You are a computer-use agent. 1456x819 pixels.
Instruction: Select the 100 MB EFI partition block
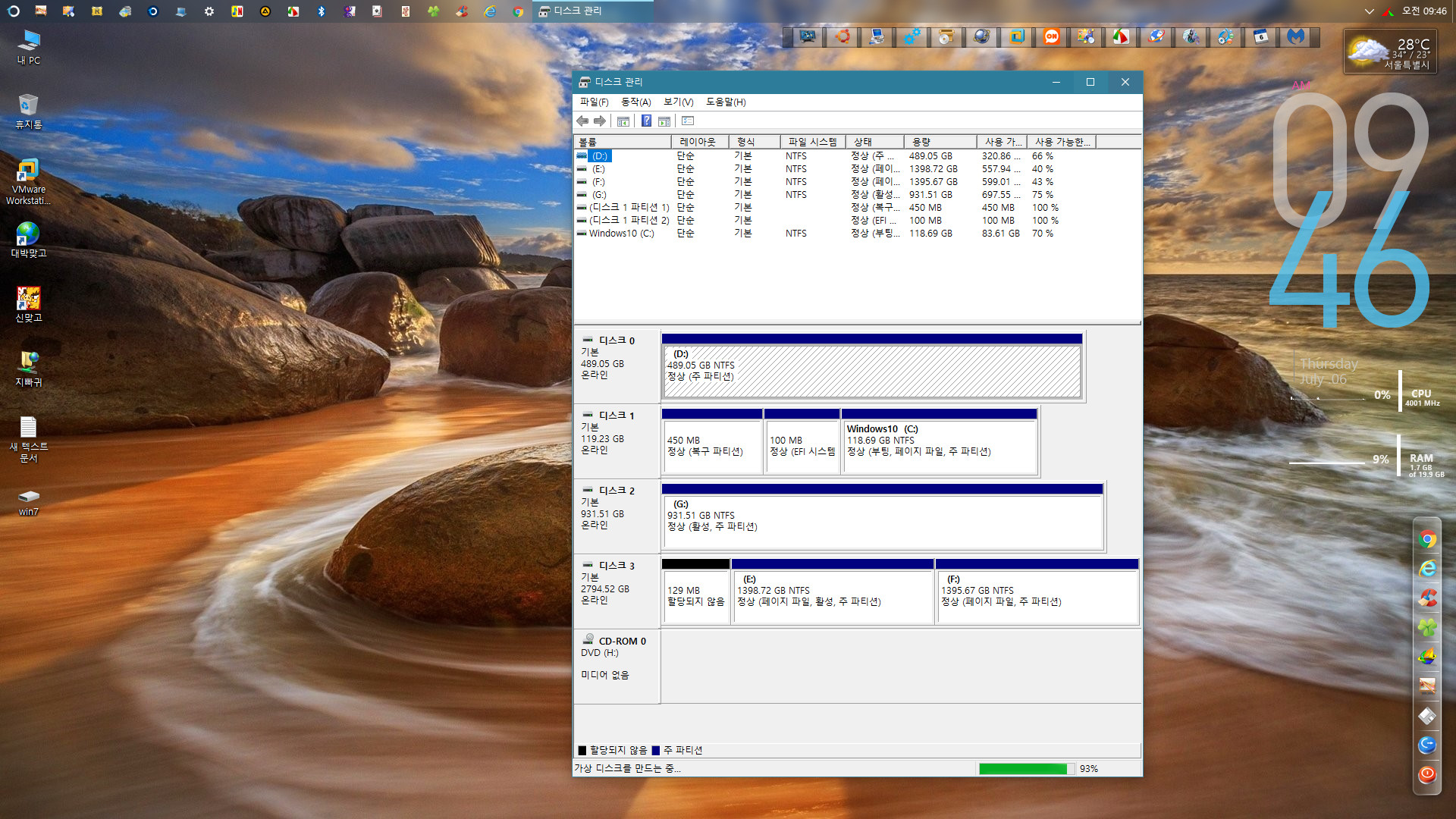802,441
